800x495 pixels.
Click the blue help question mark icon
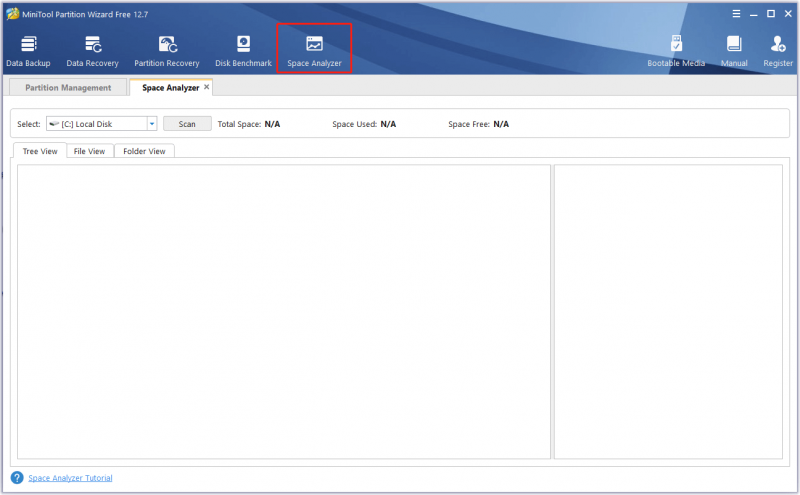[17, 478]
